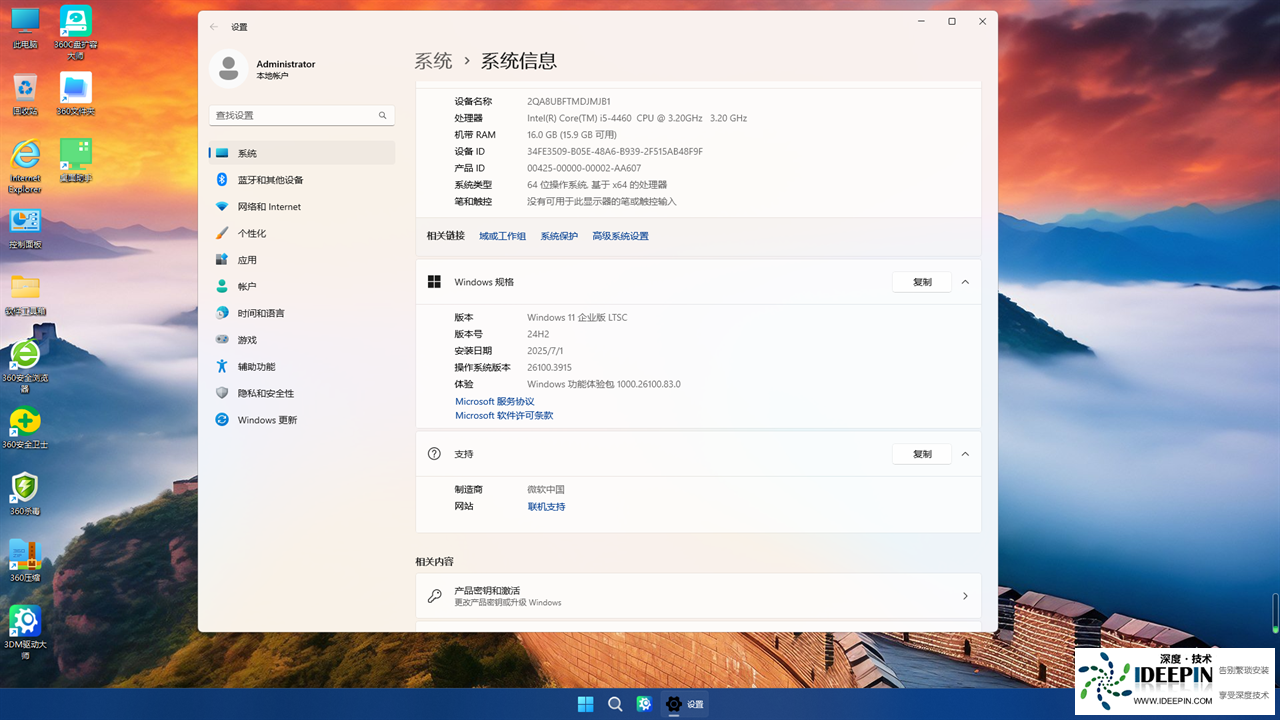Select the 时间和语言 sidebar item
Screen dimensions: 1280x720
[x=260, y=313]
